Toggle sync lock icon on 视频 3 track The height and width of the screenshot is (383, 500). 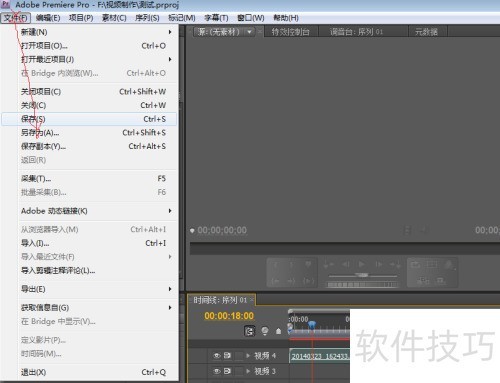click(x=227, y=371)
